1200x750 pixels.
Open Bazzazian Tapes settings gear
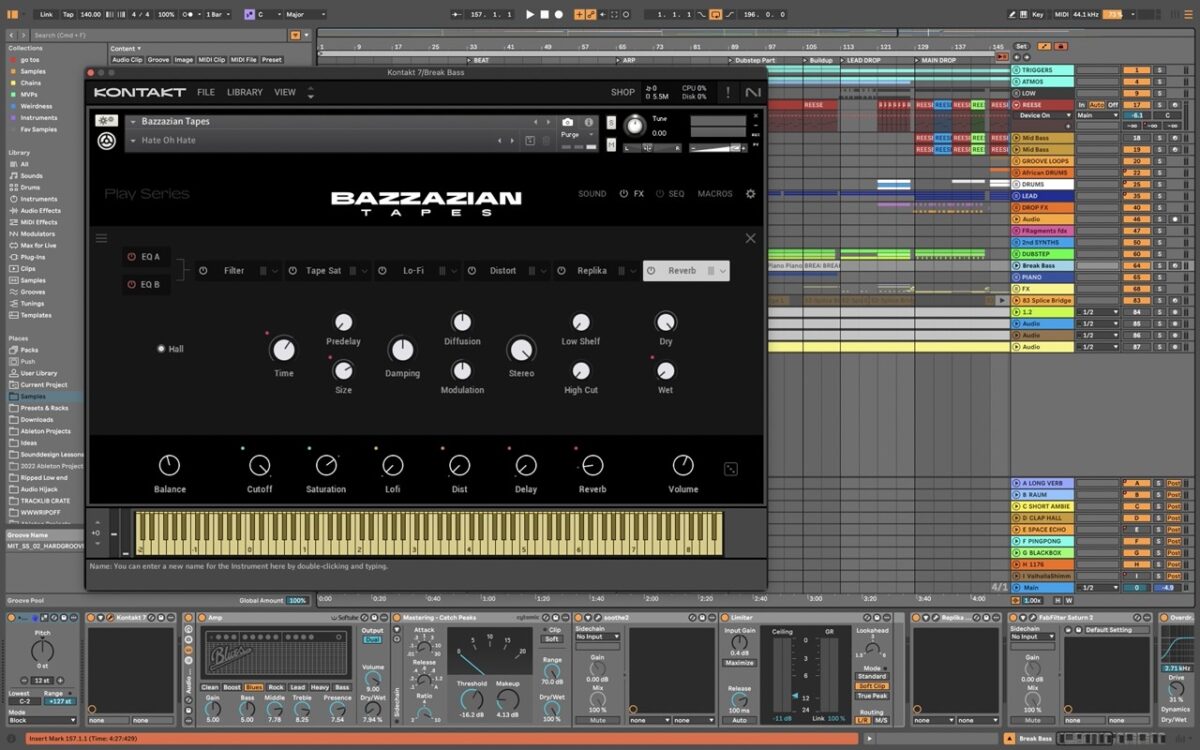[x=750, y=194]
